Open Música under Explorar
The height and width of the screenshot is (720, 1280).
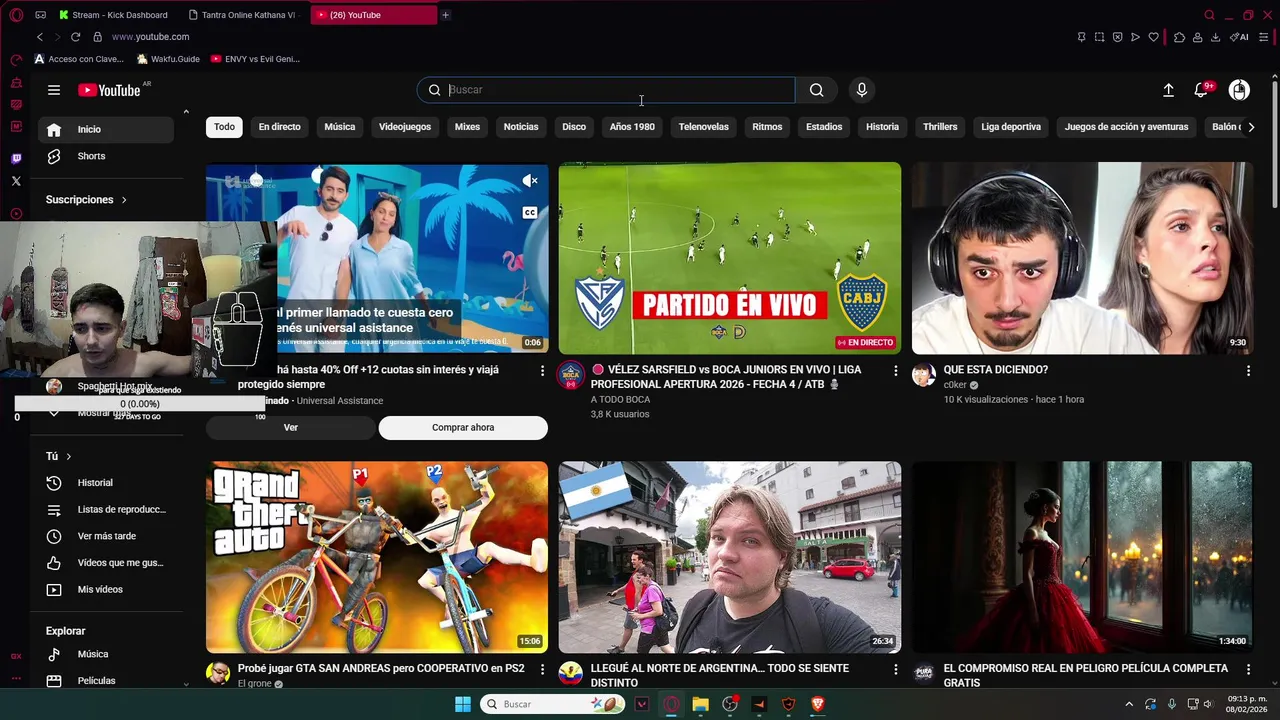(x=106, y=655)
